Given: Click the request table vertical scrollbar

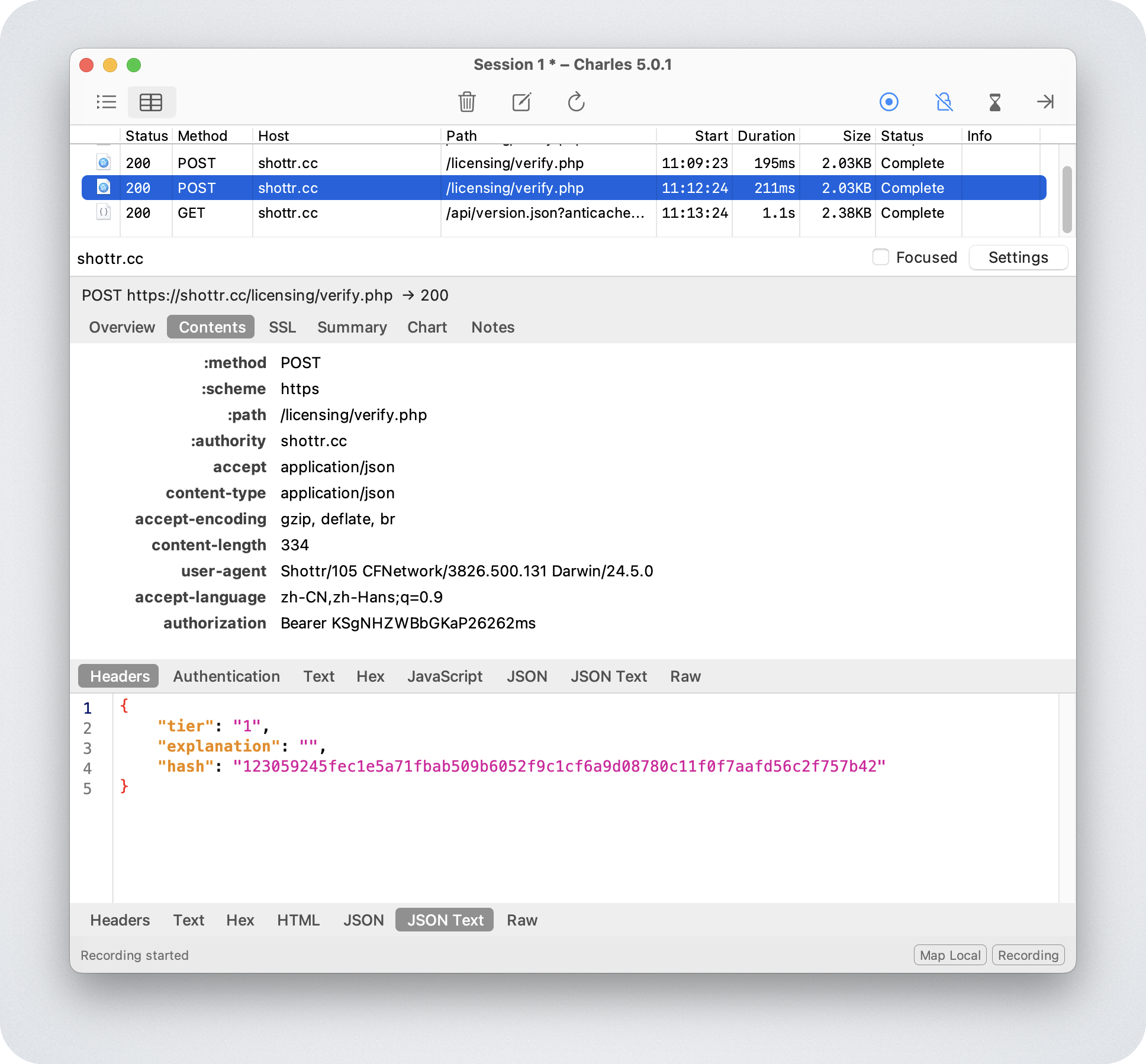Looking at the screenshot, I should pos(1067,199).
